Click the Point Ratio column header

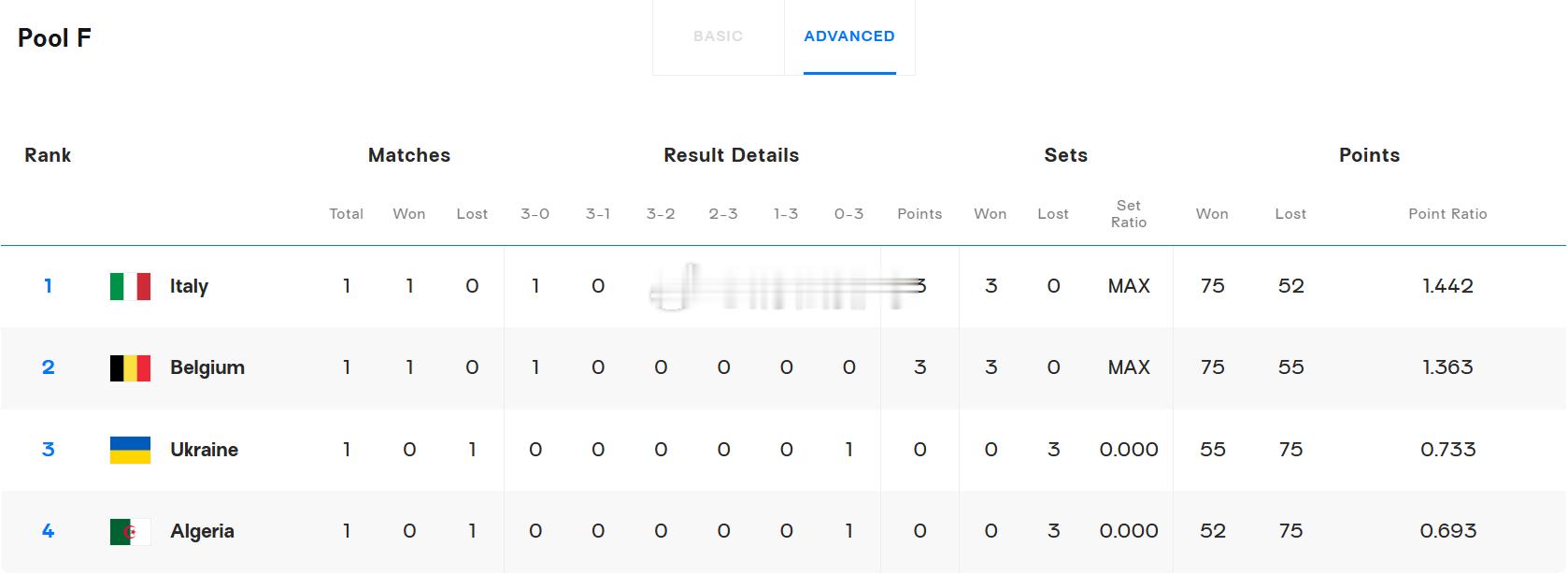point(1447,214)
